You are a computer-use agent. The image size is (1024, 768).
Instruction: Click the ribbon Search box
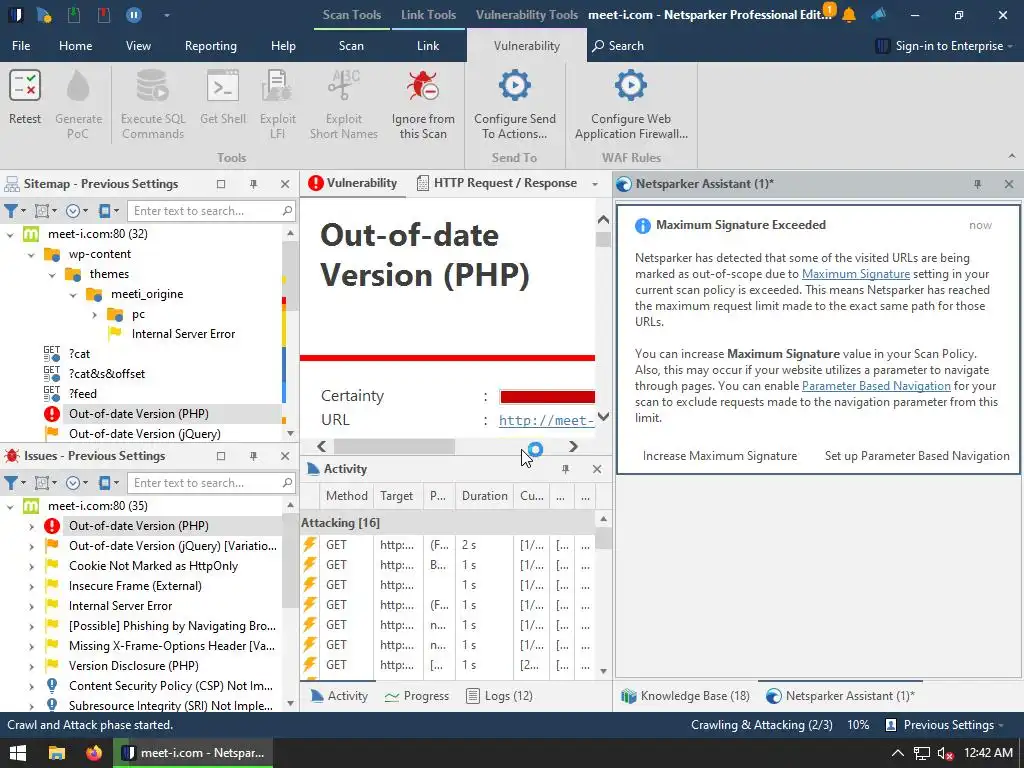coord(618,46)
